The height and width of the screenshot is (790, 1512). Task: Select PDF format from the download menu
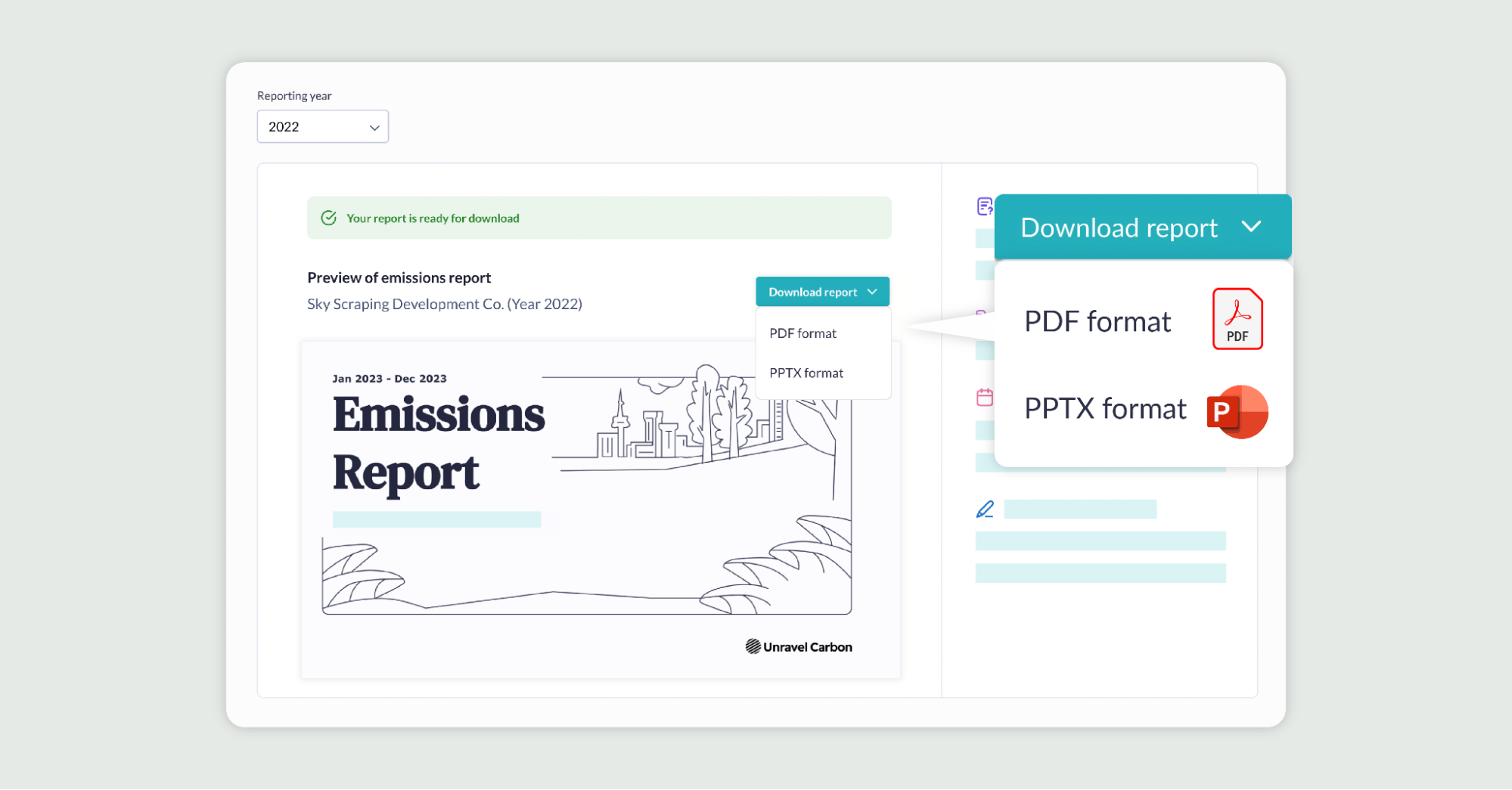(x=803, y=333)
